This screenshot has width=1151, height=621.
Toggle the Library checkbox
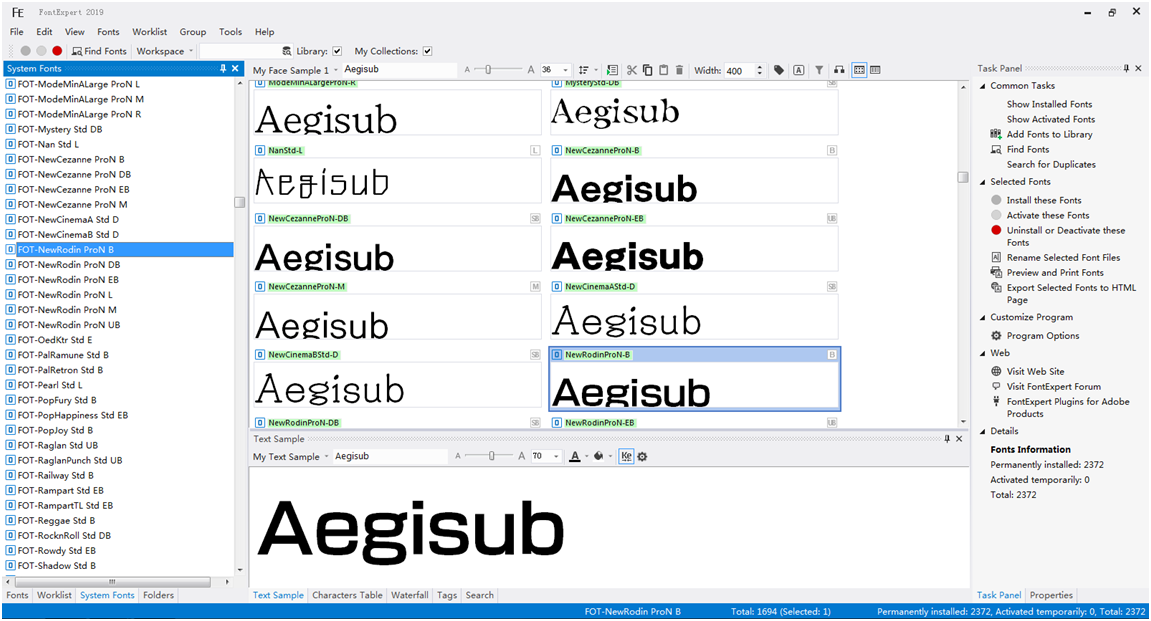click(x=337, y=51)
